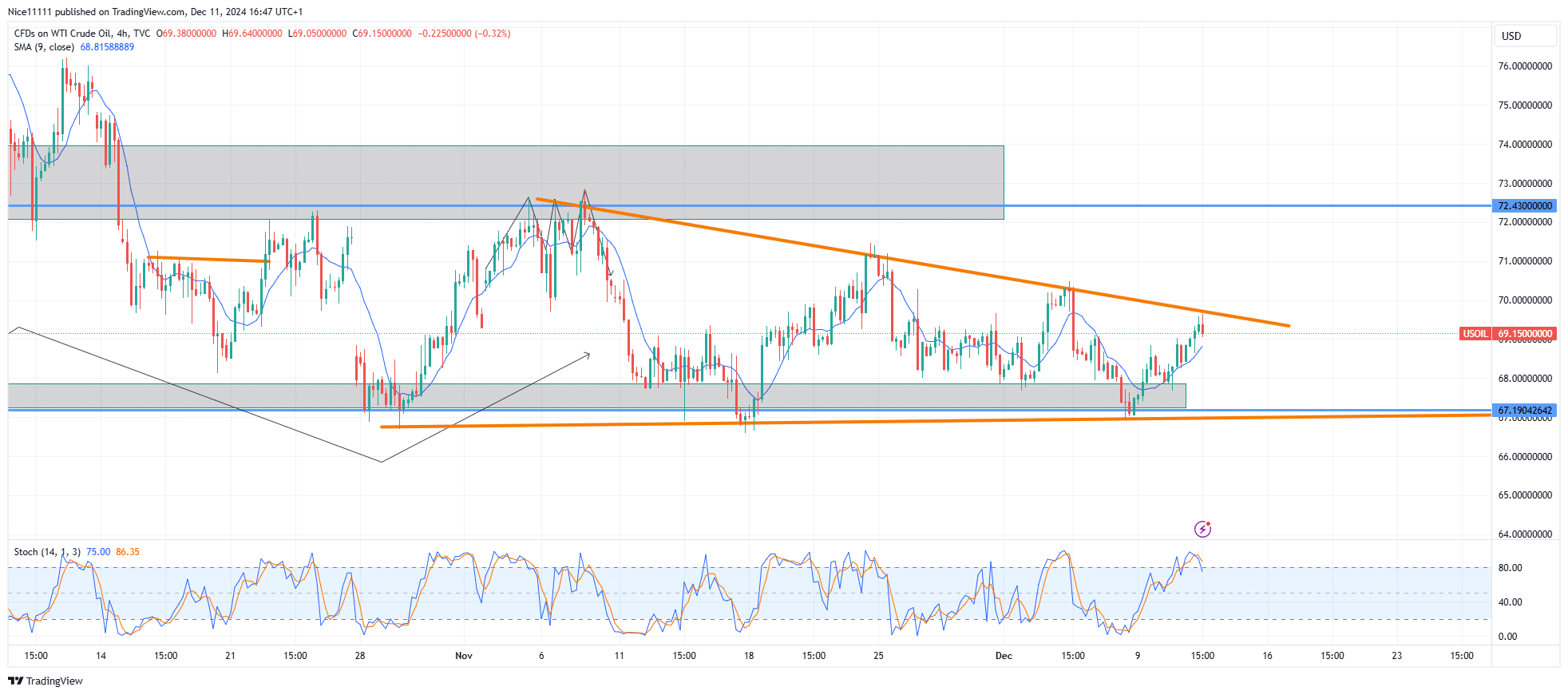Click the 25 date label on time axis
The width and height of the screenshot is (1568, 695).
878,656
